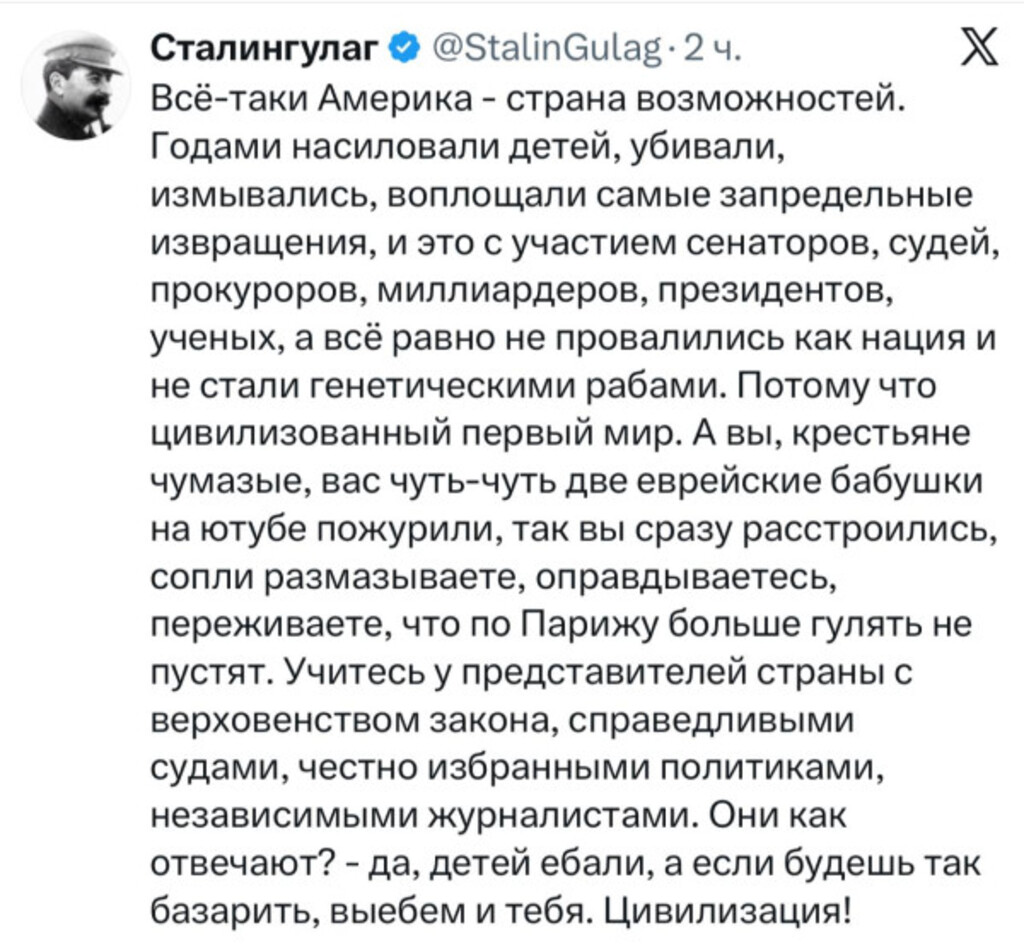
Task: Click the blue verified badge
Action: 403,47
